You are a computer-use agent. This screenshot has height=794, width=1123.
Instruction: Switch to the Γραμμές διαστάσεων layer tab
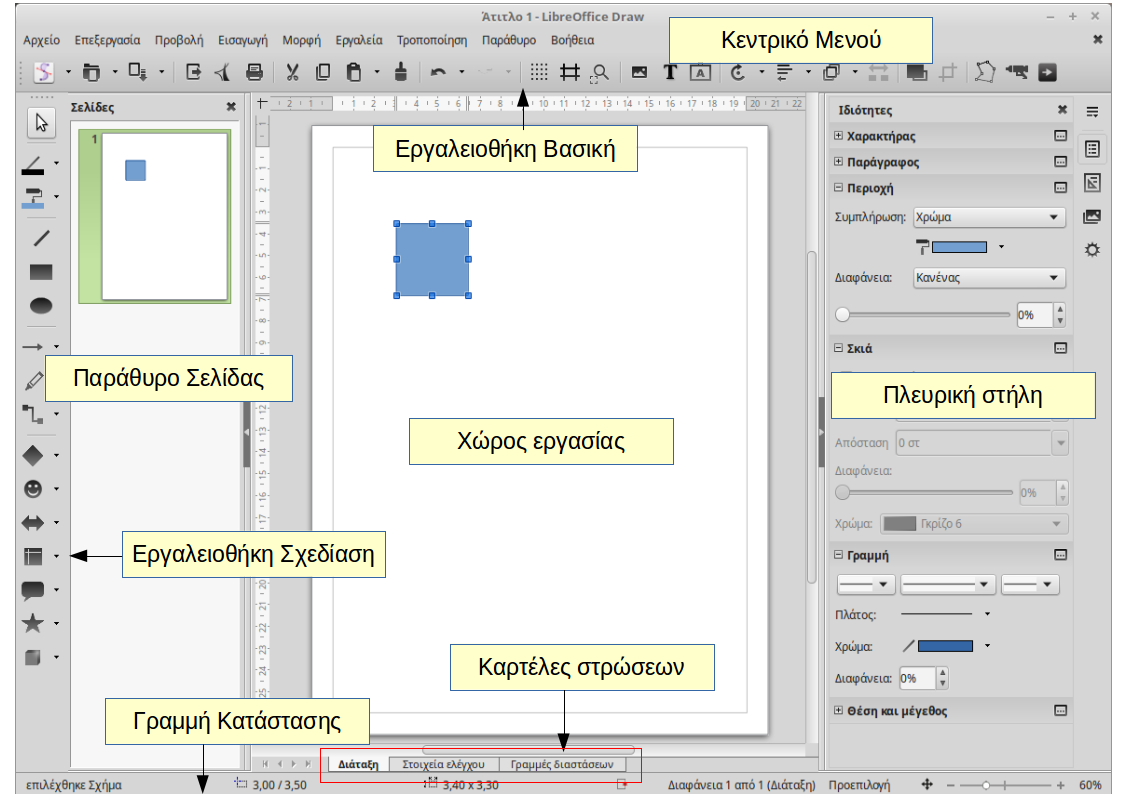[x=562, y=764]
